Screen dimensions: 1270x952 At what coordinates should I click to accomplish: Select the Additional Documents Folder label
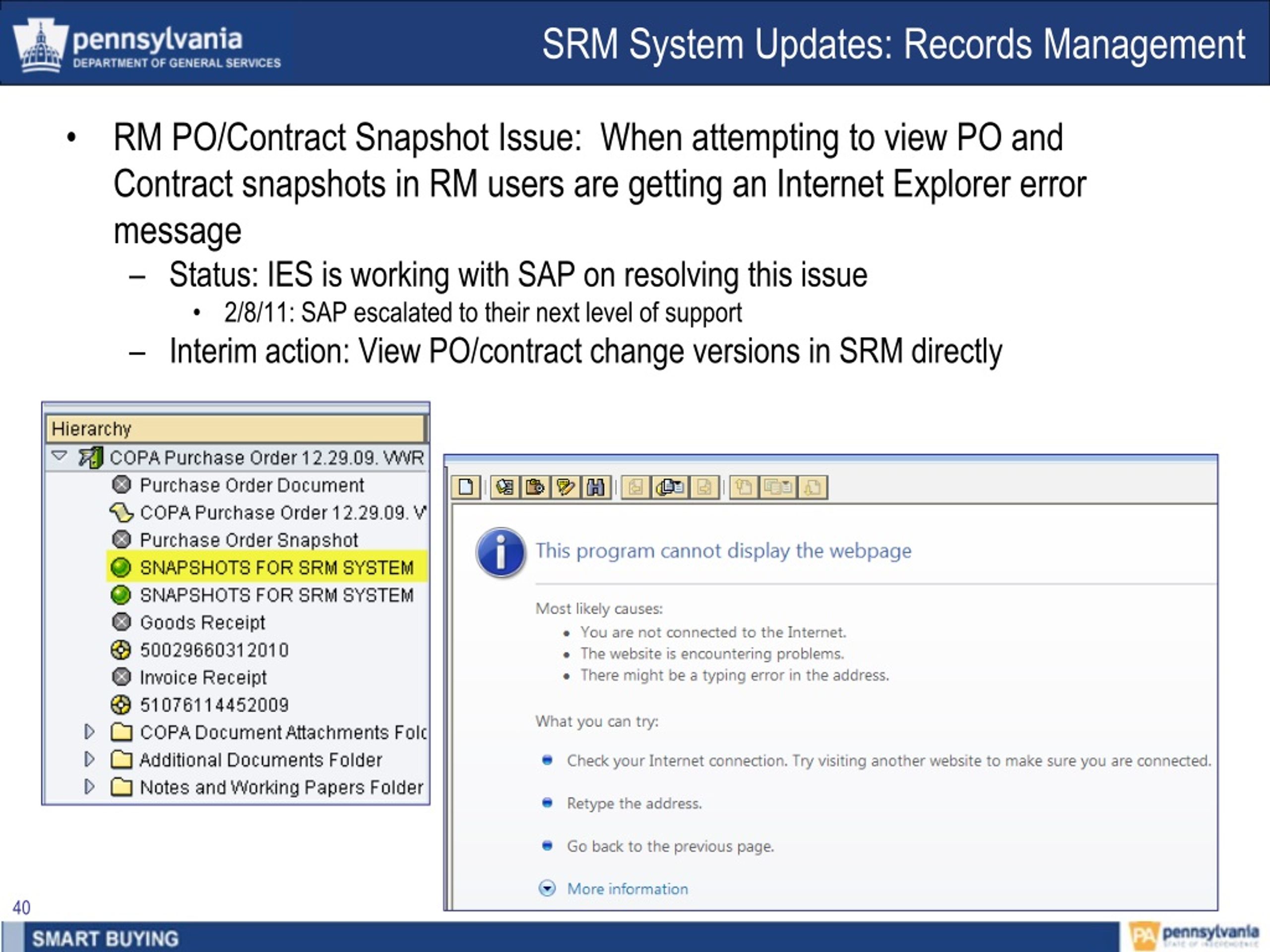(260, 760)
